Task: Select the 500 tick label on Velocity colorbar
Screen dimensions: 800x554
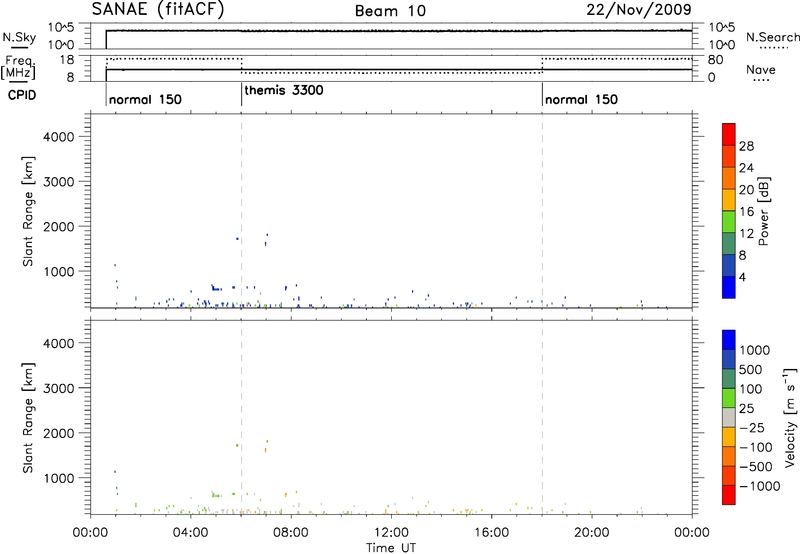Action: [750, 370]
